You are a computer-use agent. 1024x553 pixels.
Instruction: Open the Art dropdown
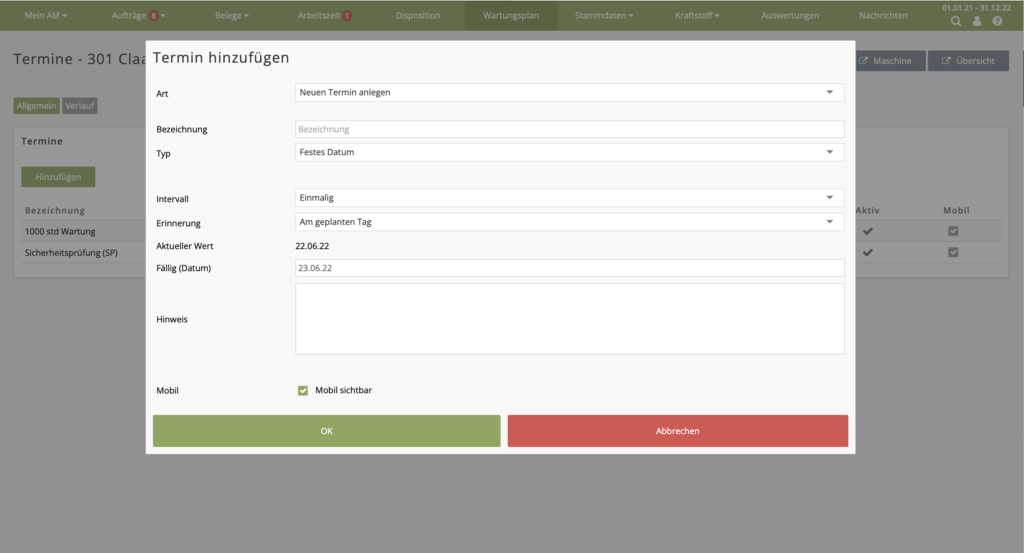pos(569,93)
